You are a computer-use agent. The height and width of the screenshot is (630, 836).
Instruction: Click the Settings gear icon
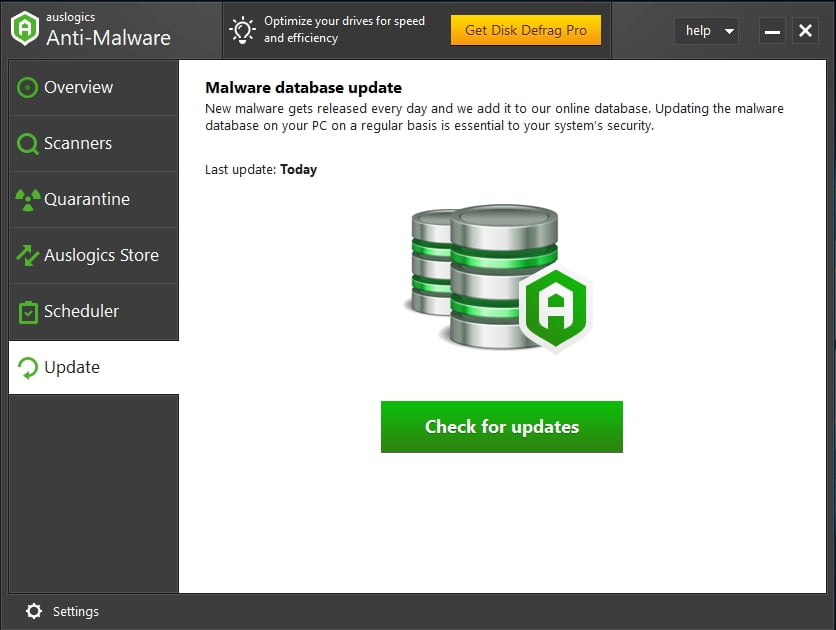click(34, 611)
